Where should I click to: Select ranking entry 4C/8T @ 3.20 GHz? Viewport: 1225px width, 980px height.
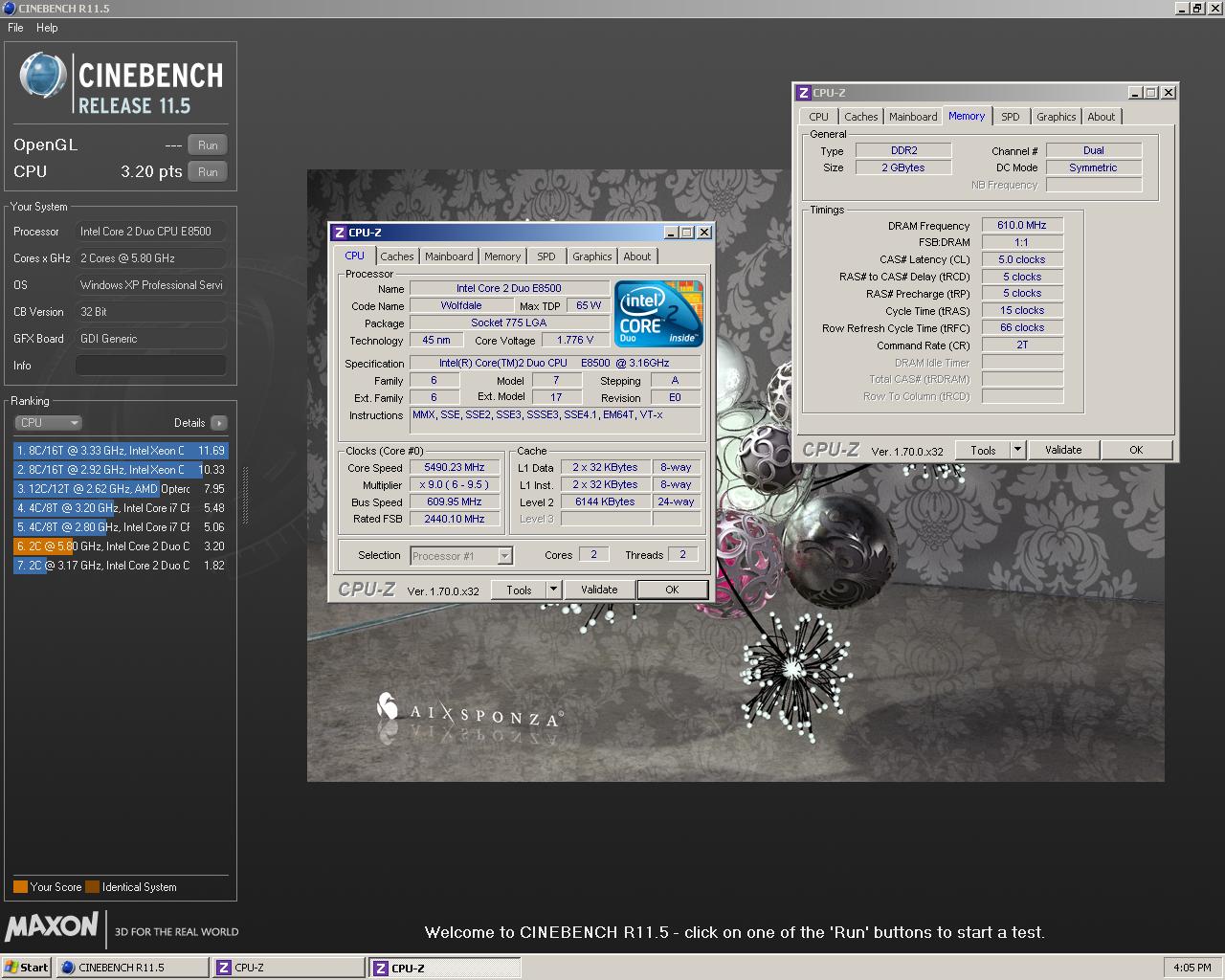121,508
